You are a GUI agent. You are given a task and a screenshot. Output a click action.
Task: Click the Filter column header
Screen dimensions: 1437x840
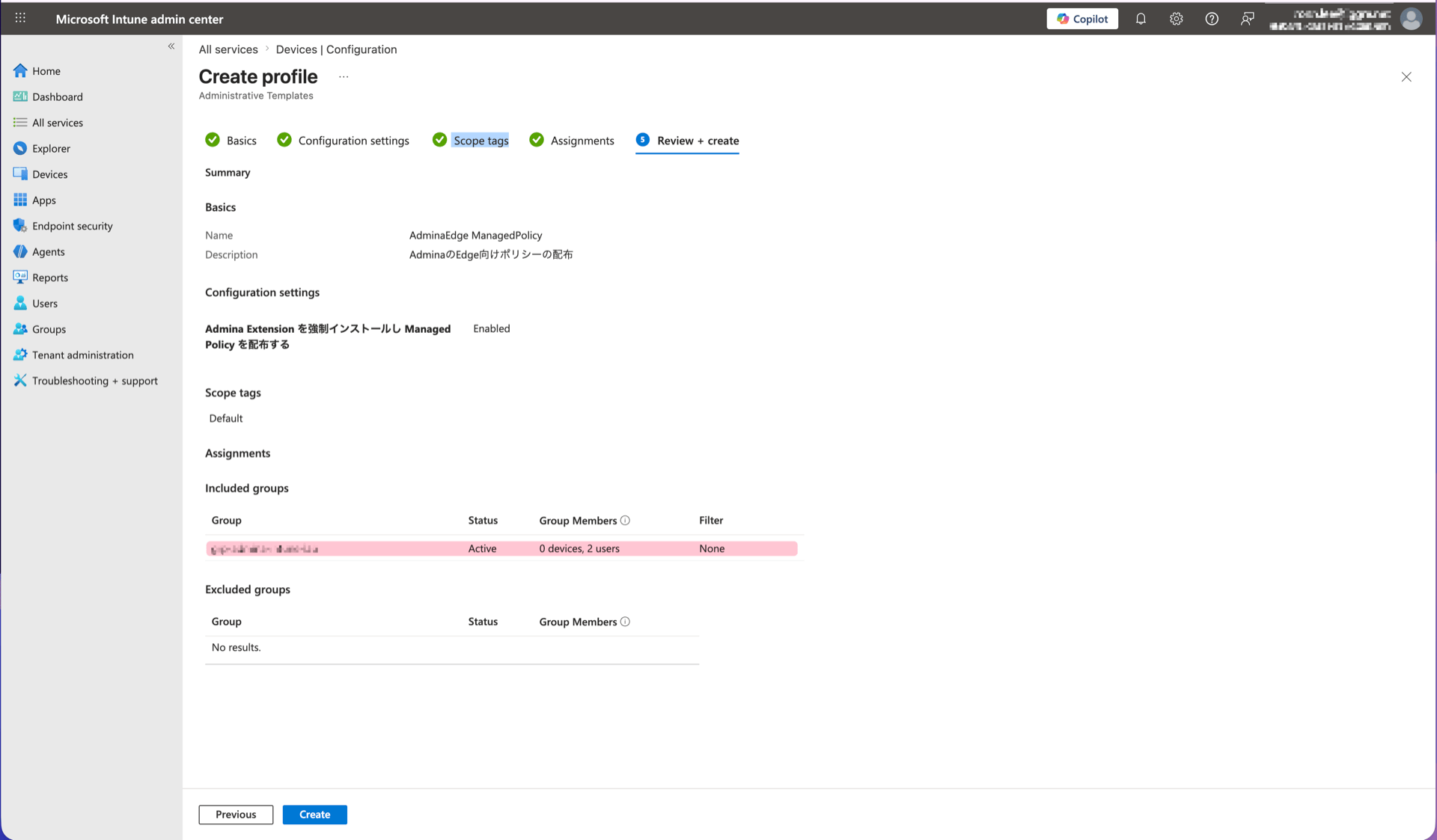click(x=711, y=521)
